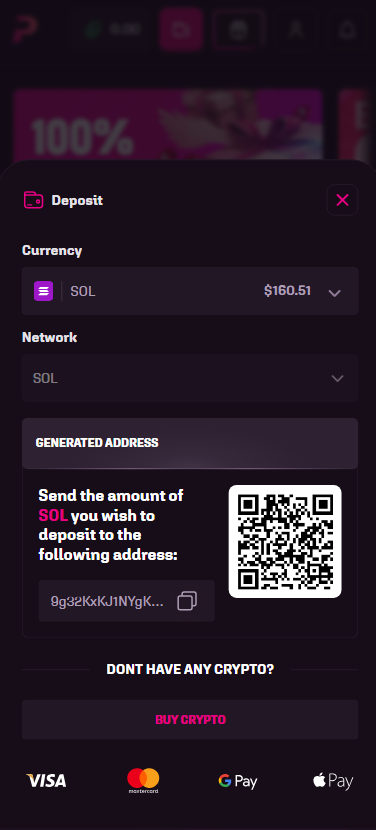Click the deposit QR code
Viewport: 376px width, 830px height.
[285, 542]
